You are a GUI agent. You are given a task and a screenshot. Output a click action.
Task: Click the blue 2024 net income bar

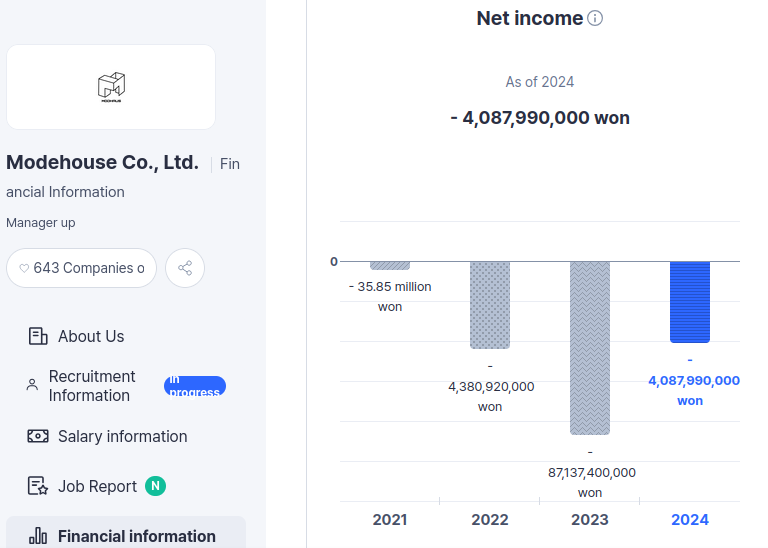point(690,302)
